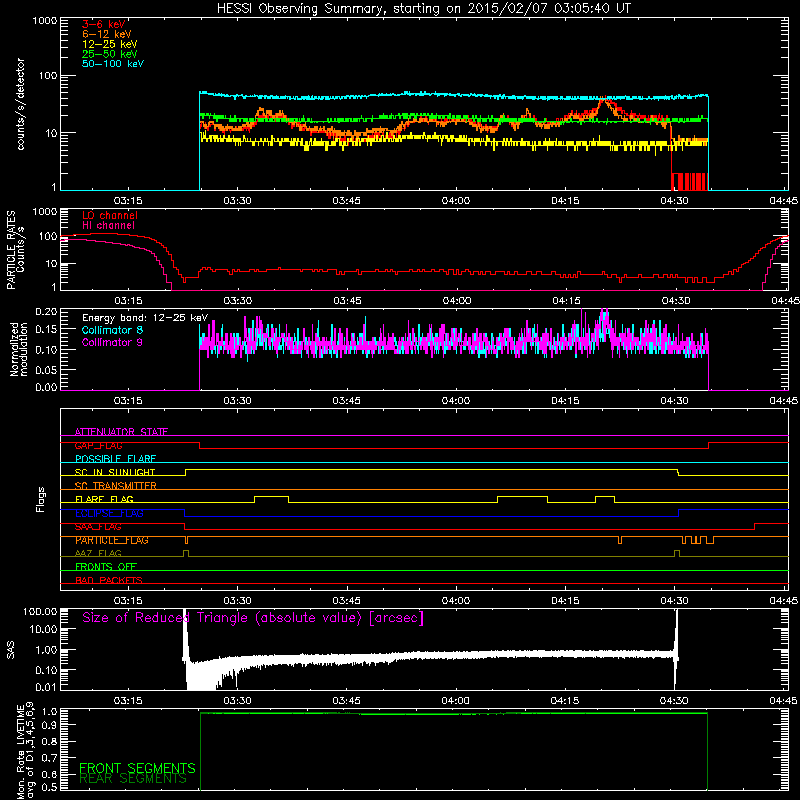Click the SAS spike at 04:30
Screen dimensions: 800x800
pos(677,648)
